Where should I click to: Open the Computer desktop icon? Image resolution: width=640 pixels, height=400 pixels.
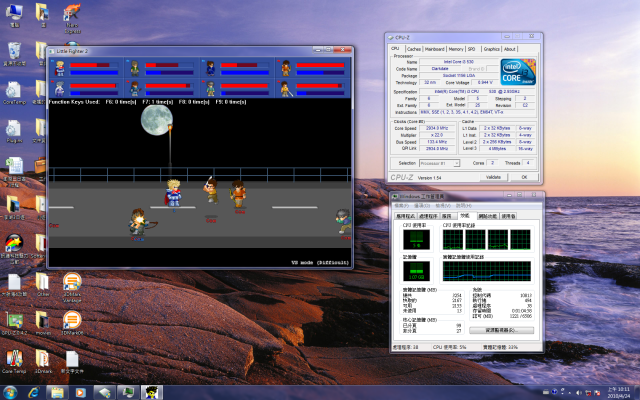click(14, 15)
